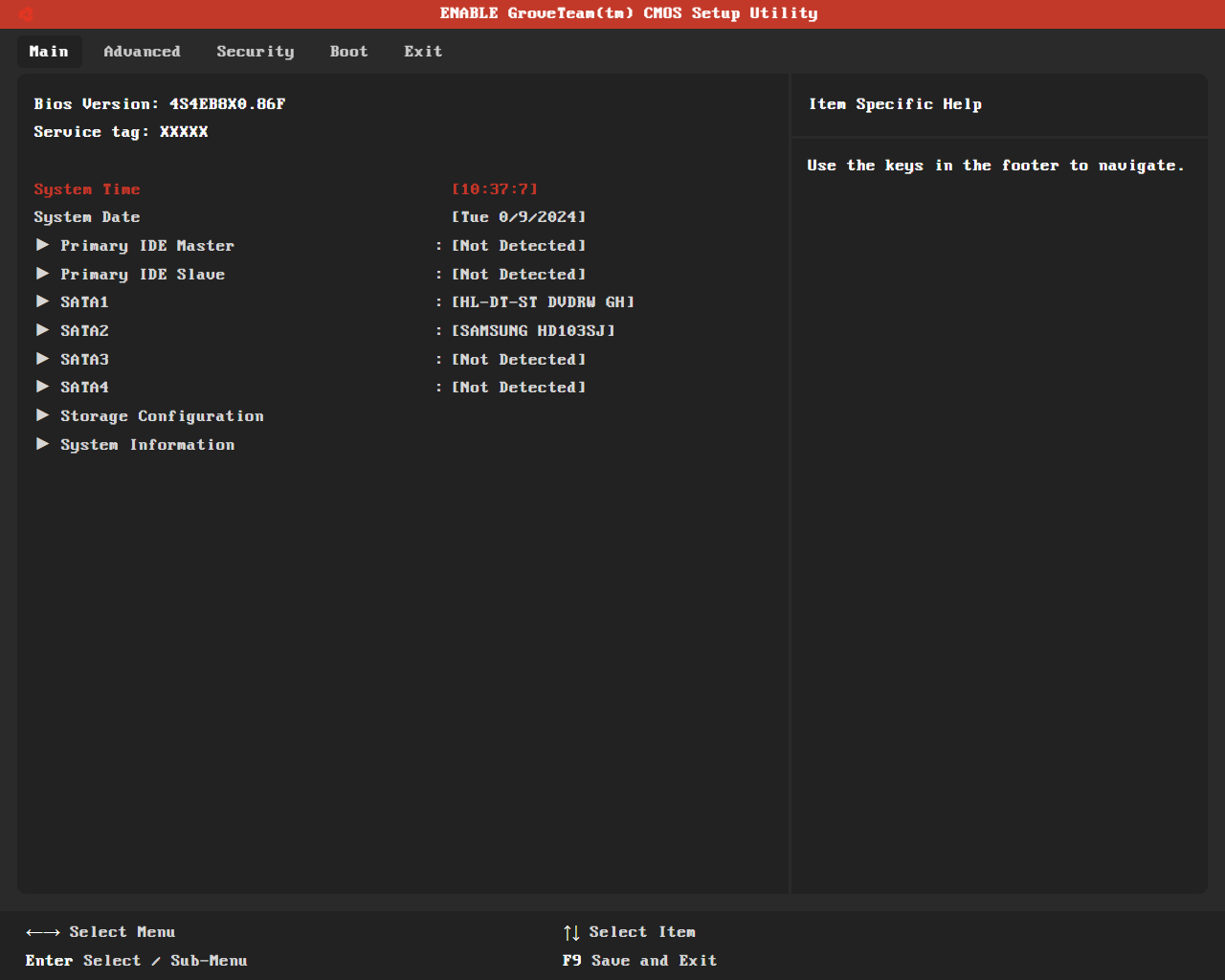Click the F9 Save and Exit hint

[639, 961]
